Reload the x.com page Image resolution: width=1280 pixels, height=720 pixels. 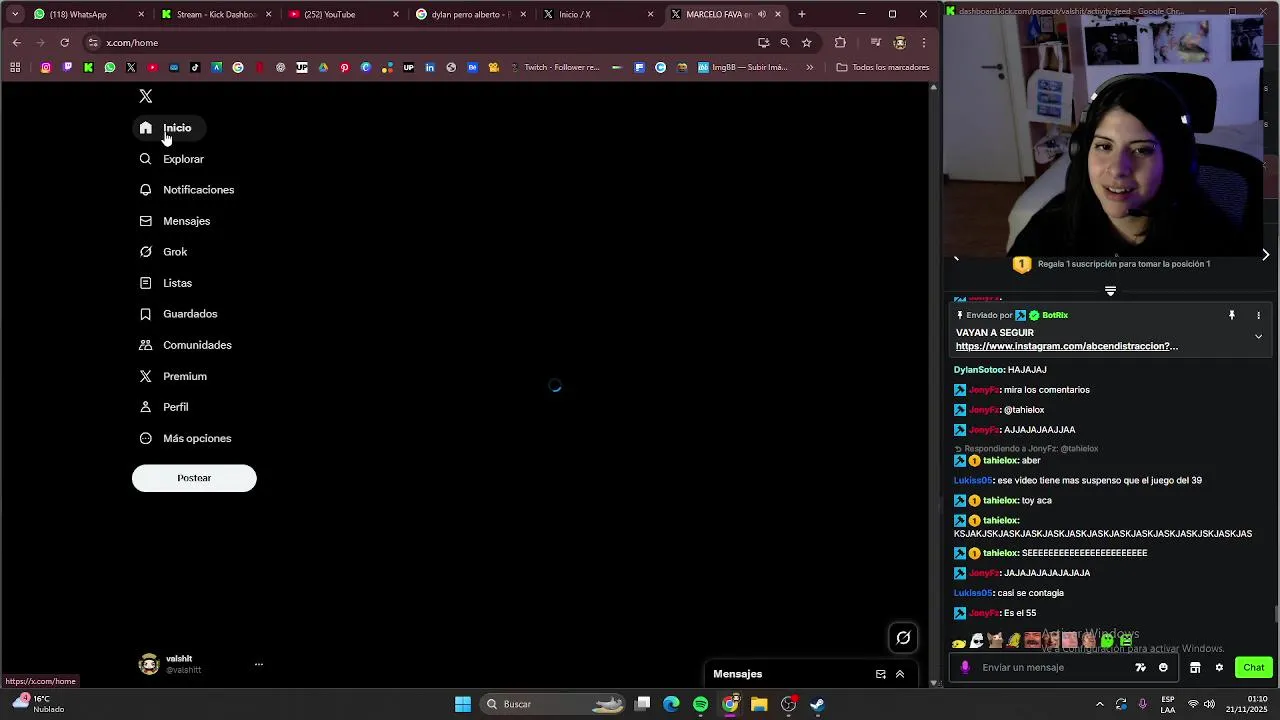(65, 43)
